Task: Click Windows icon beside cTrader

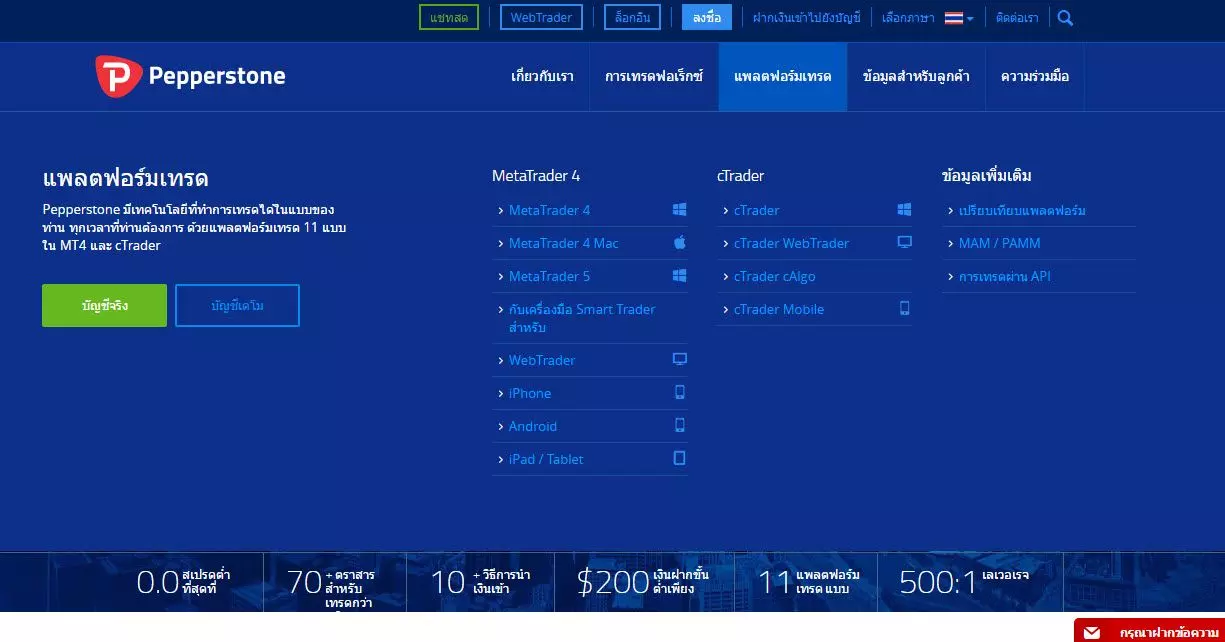Action: [x=904, y=210]
